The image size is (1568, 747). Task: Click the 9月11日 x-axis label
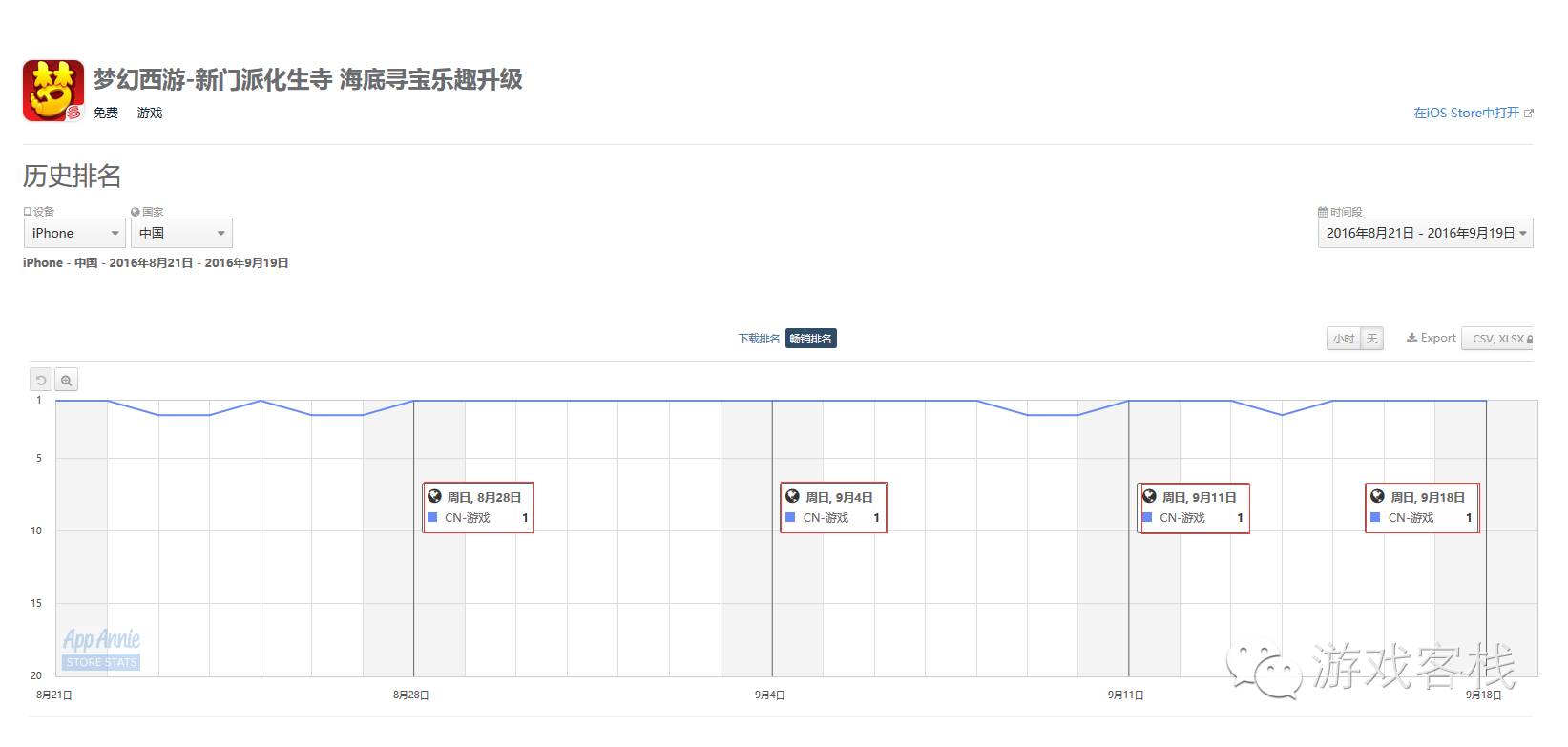point(1126,695)
